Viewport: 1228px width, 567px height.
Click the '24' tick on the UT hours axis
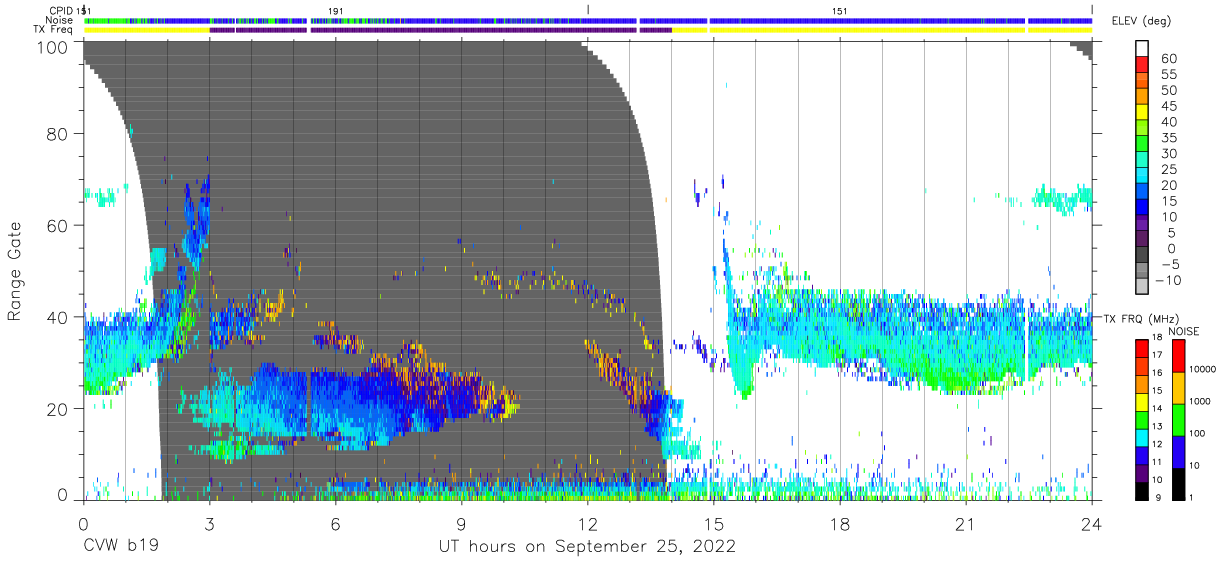click(x=1092, y=523)
